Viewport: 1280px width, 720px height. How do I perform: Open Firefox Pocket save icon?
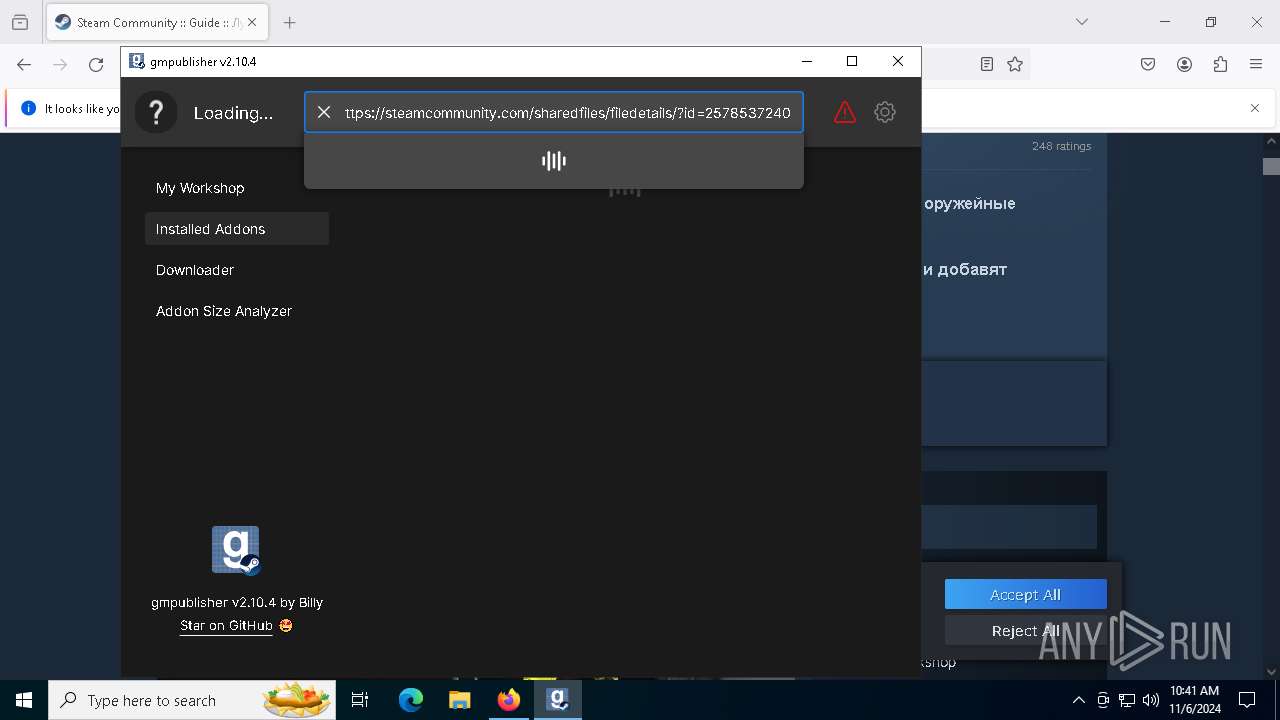click(1148, 64)
